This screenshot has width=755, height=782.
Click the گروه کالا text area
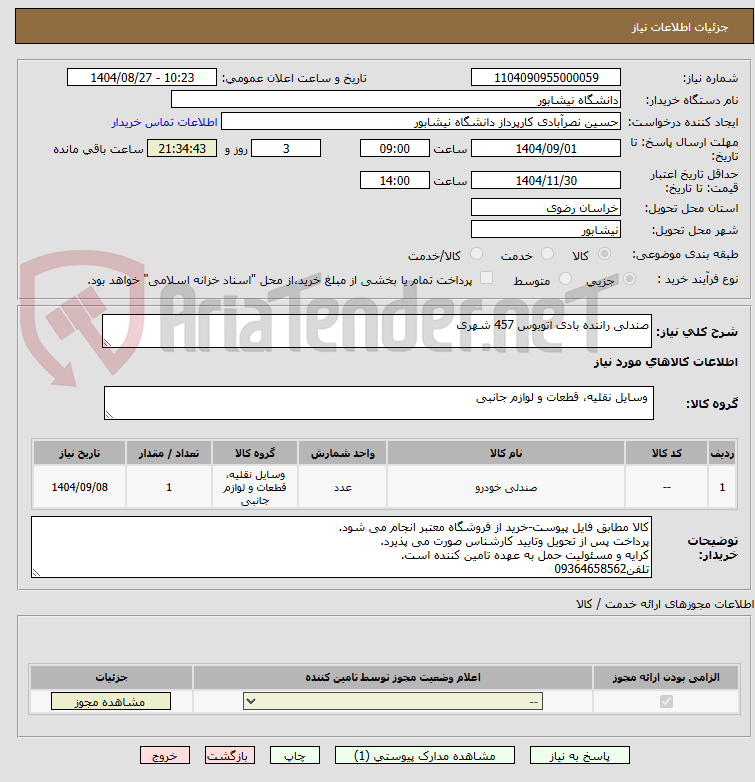[x=378, y=403]
